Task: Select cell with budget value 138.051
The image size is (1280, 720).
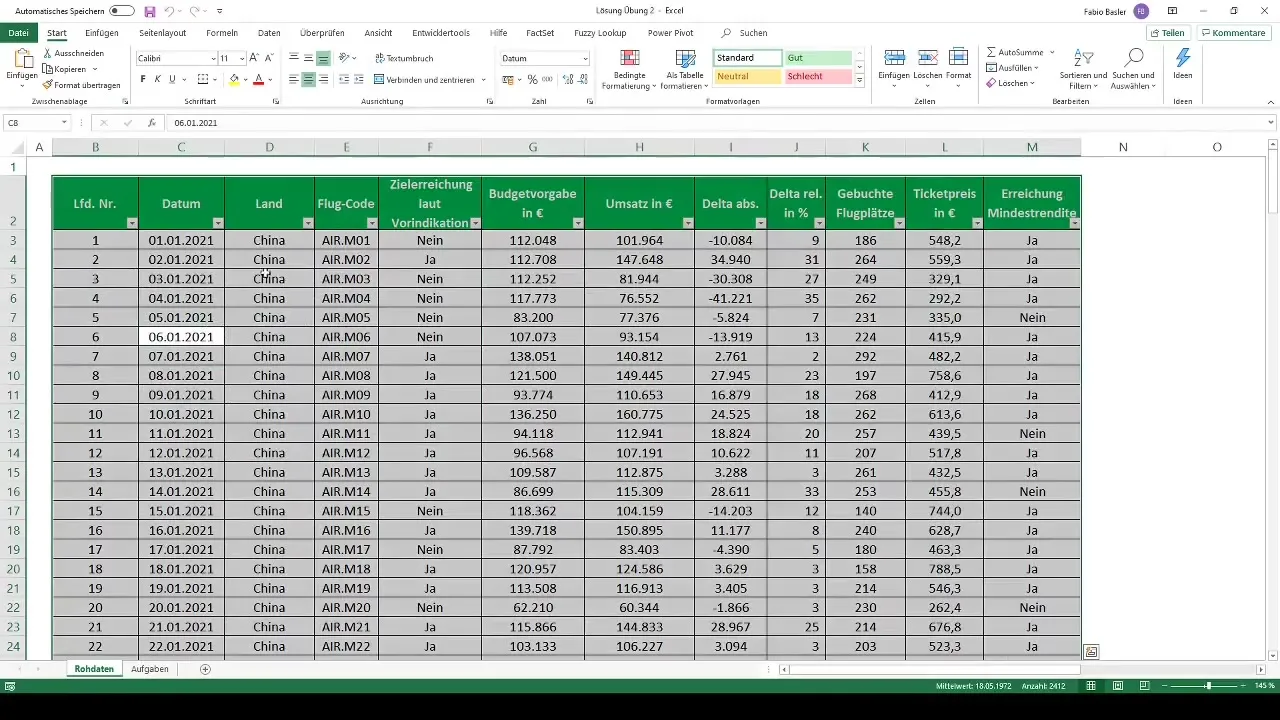Action: [x=533, y=356]
